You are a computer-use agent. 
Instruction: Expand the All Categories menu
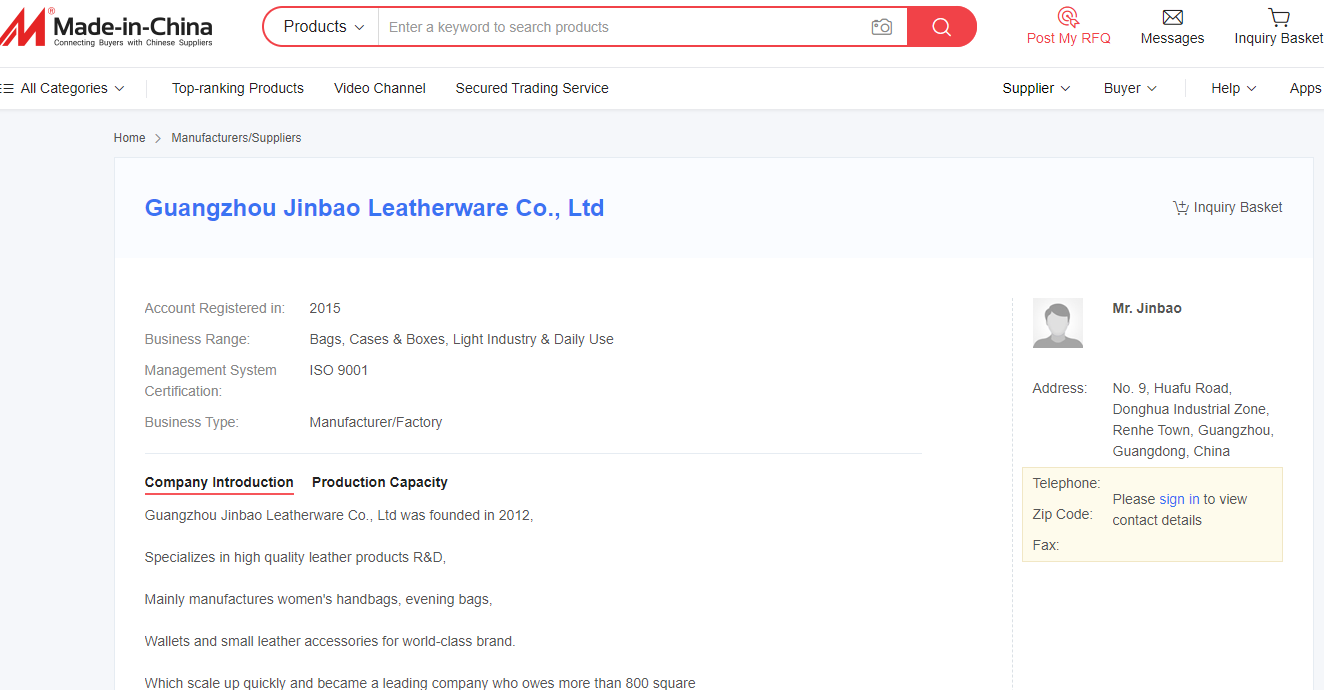(64, 88)
